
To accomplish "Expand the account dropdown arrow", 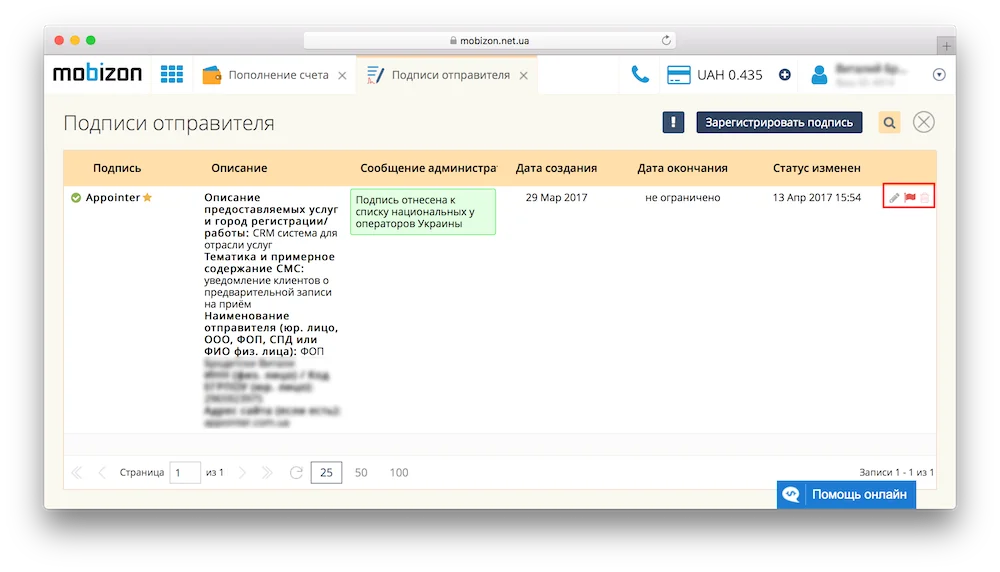I will tap(939, 75).
